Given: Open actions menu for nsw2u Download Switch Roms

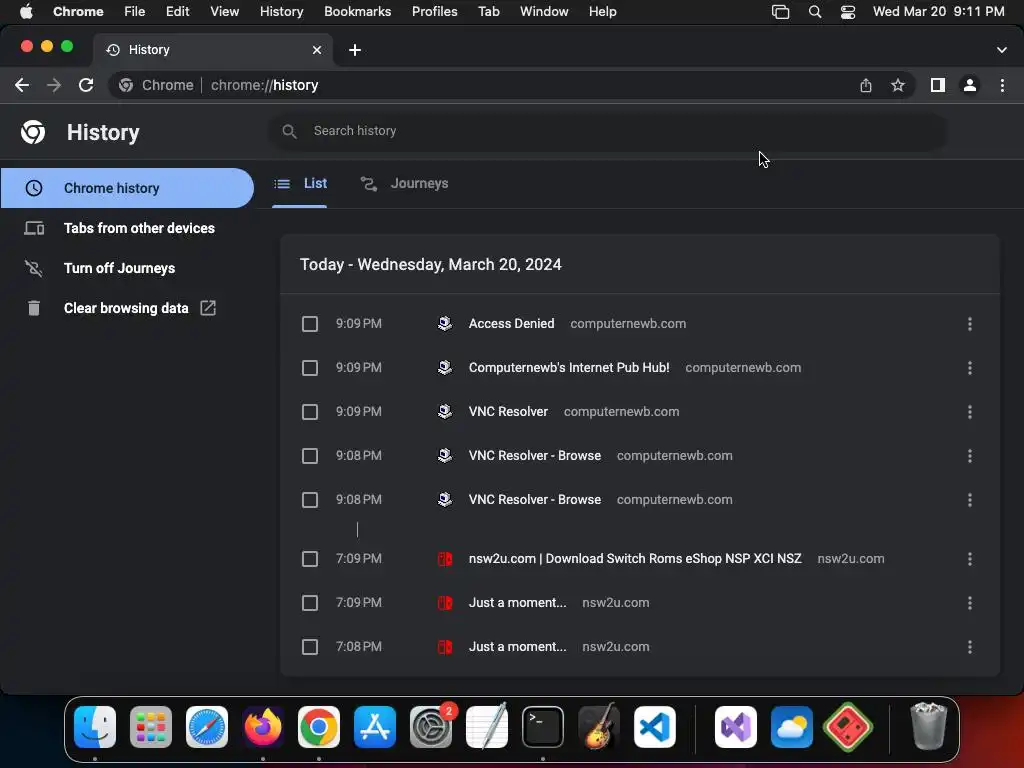Looking at the screenshot, I should (969, 559).
